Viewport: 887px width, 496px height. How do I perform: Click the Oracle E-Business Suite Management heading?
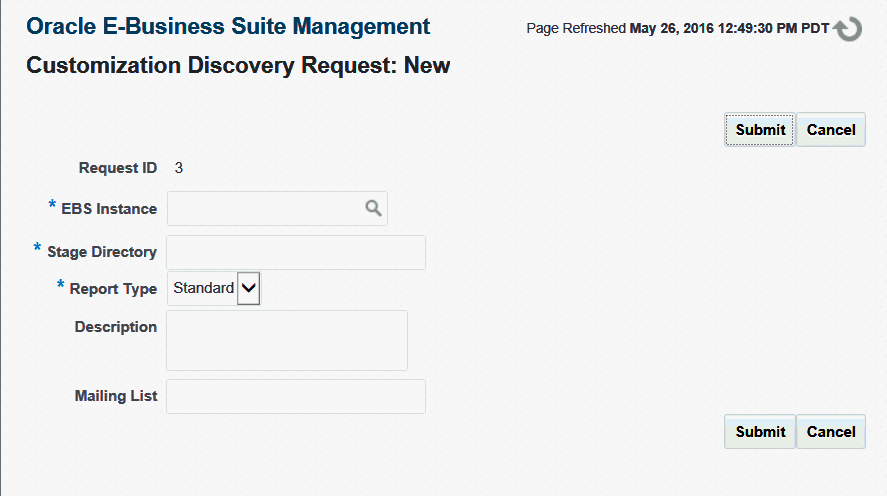point(228,27)
